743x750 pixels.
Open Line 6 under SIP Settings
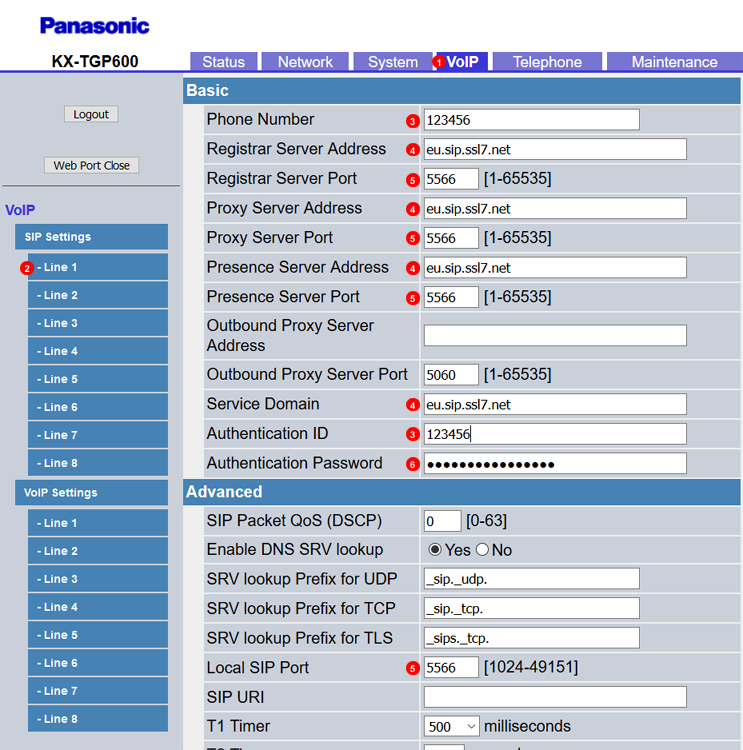point(98,407)
